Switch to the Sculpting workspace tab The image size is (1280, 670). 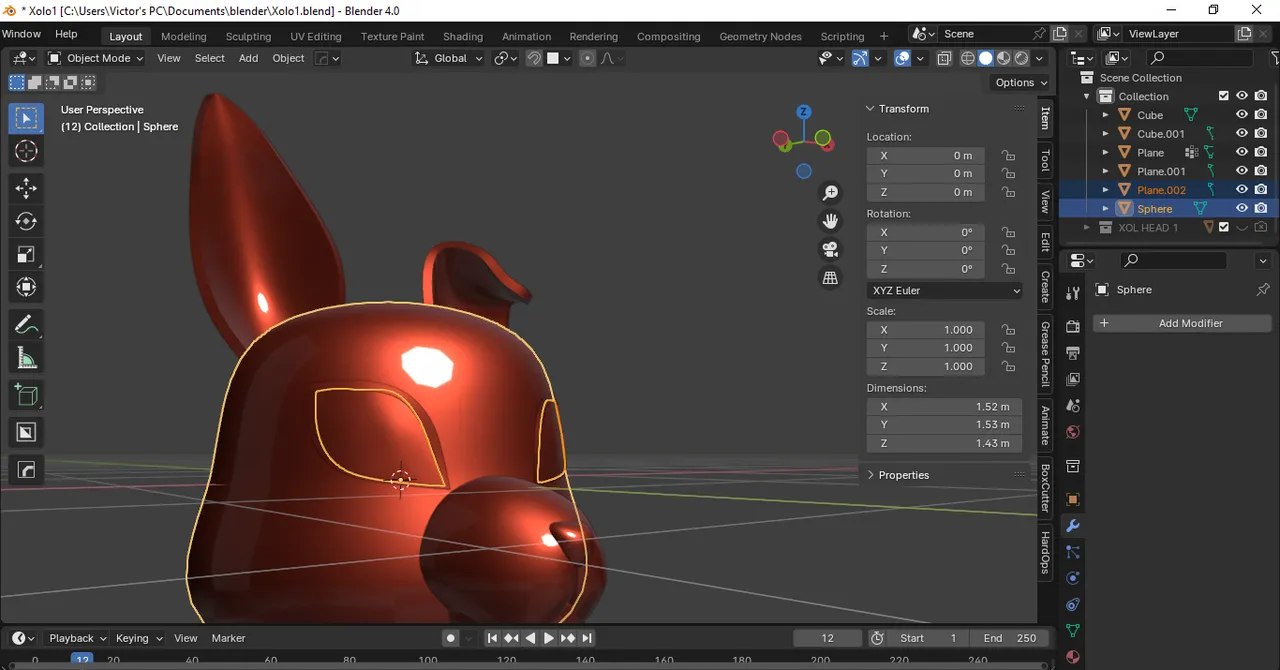(x=248, y=36)
